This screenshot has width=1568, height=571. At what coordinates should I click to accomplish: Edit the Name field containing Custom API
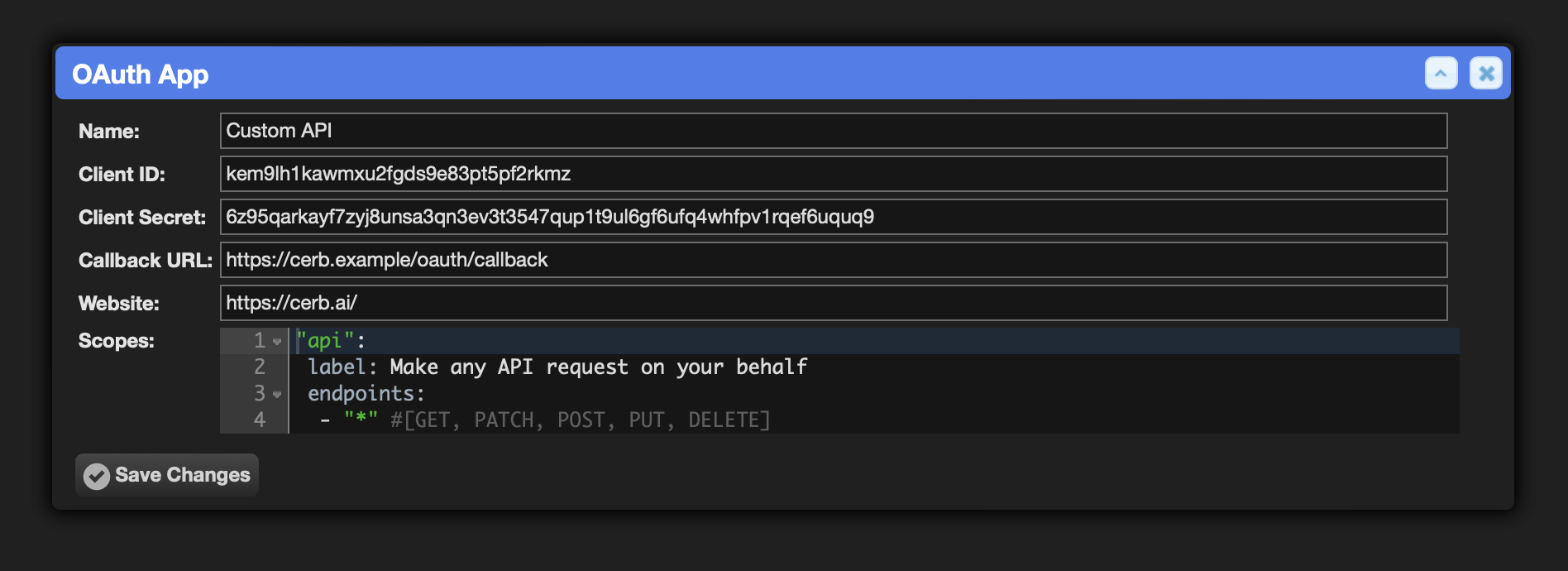click(x=834, y=131)
